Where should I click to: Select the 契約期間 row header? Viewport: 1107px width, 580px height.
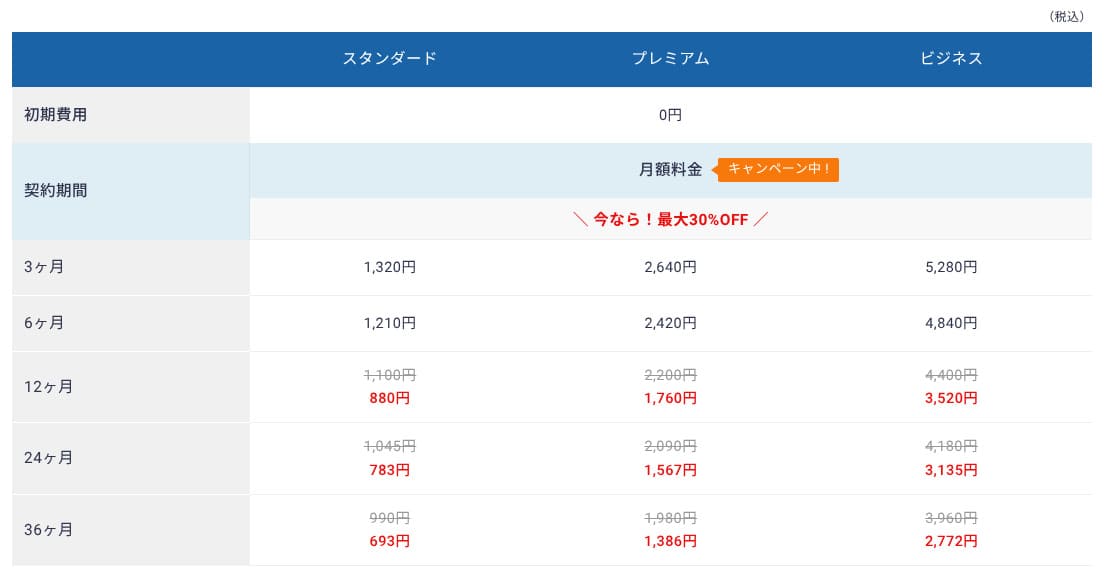click(x=56, y=191)
